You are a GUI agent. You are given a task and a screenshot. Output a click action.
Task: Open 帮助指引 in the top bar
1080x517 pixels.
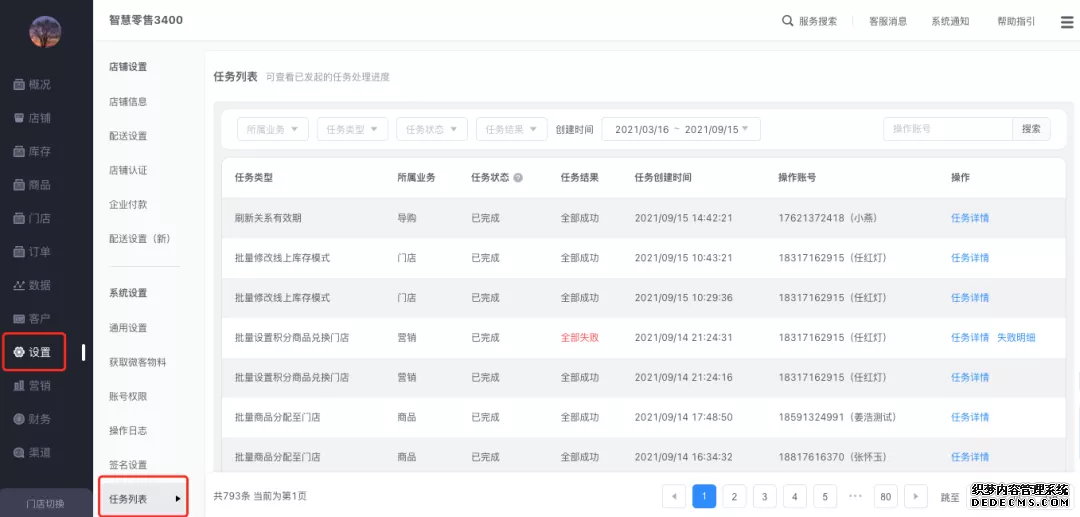(x=1016, y=21)
